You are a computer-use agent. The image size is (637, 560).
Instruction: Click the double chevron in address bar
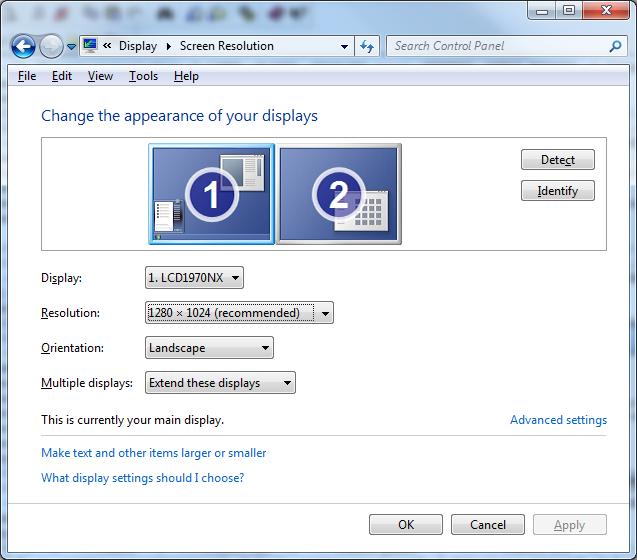(x=107, y=46)
